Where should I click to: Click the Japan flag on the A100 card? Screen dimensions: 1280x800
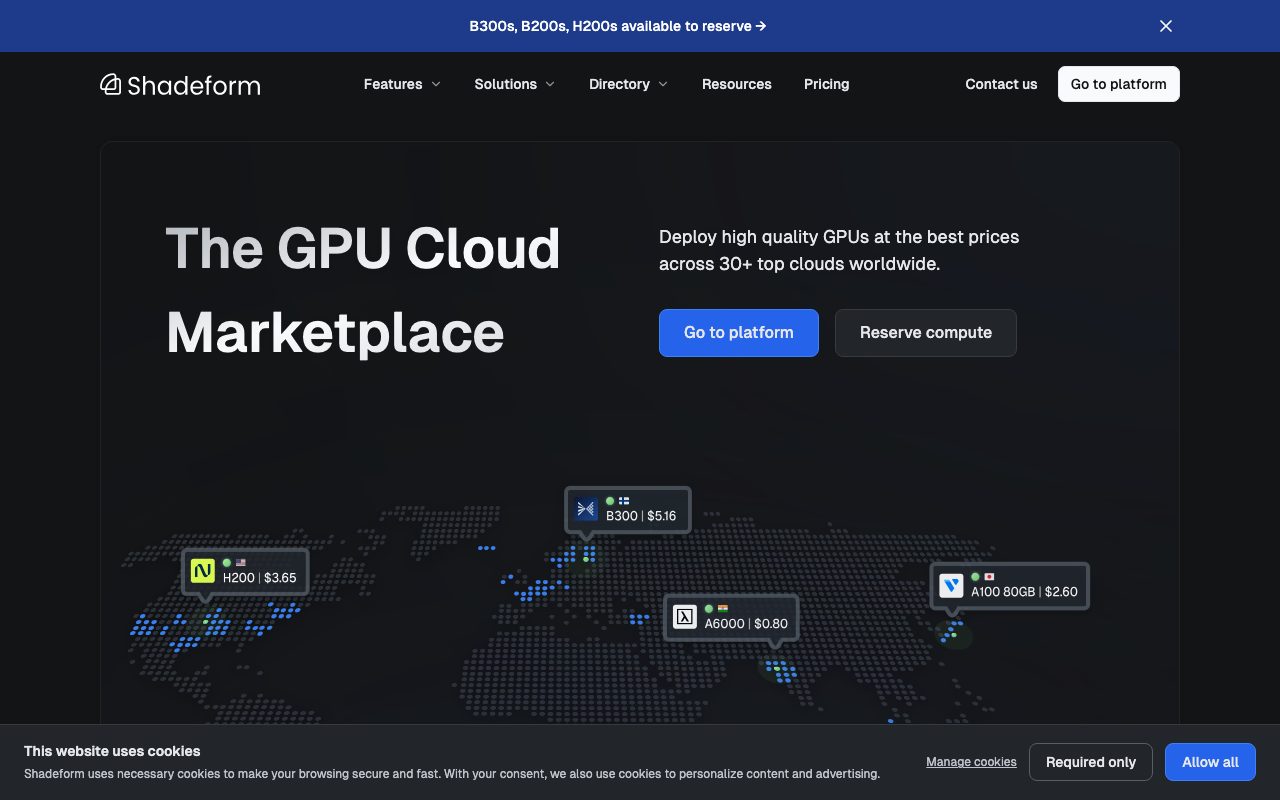[989, 577]
